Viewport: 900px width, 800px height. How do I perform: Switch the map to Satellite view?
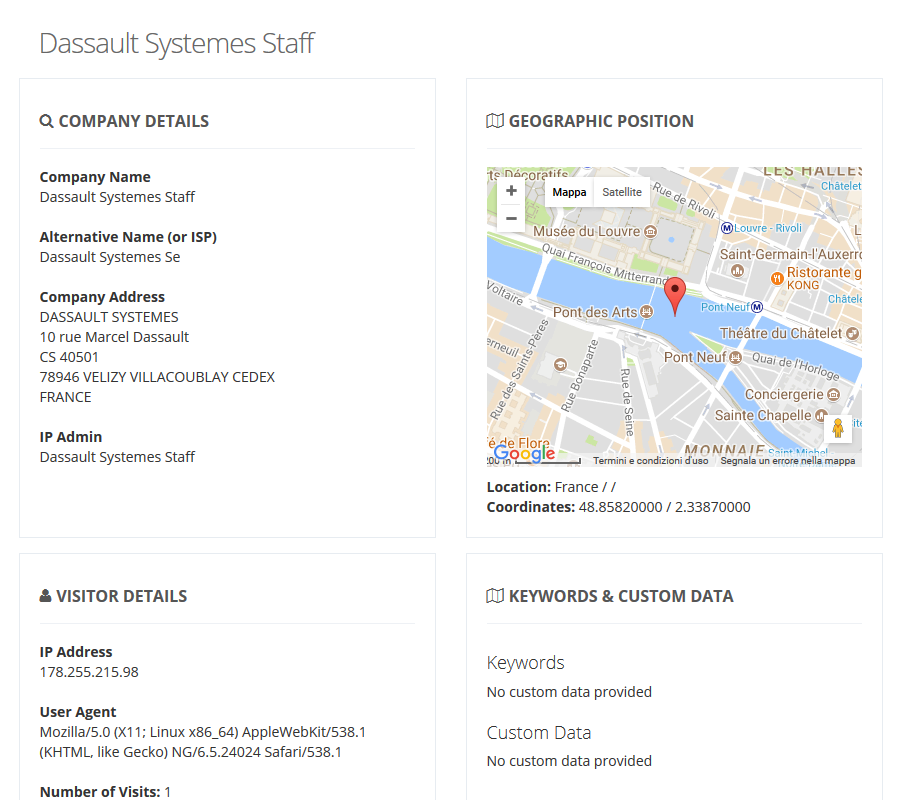(x=622, y=192)
